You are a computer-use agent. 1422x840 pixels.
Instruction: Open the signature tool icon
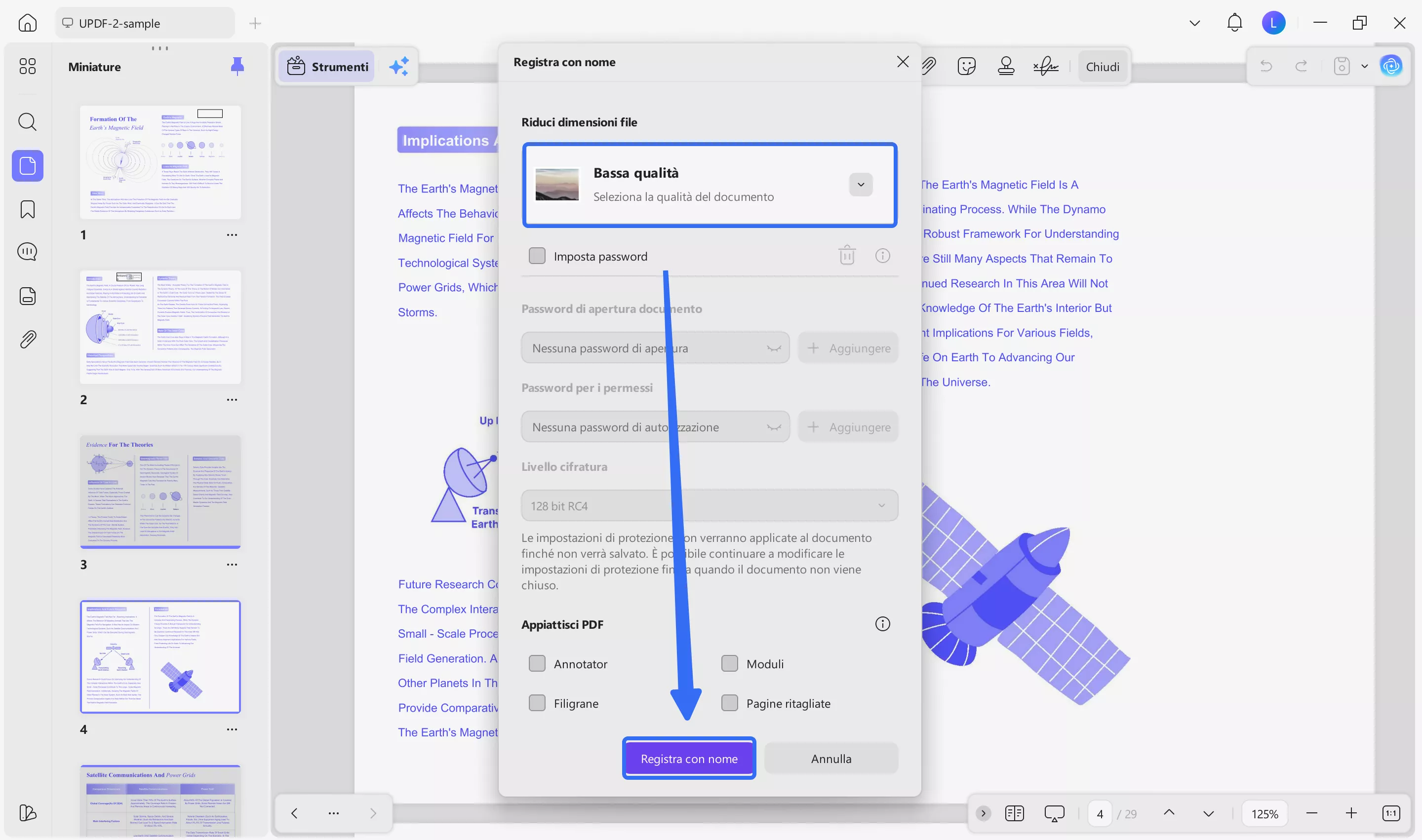click(1045, 67)
